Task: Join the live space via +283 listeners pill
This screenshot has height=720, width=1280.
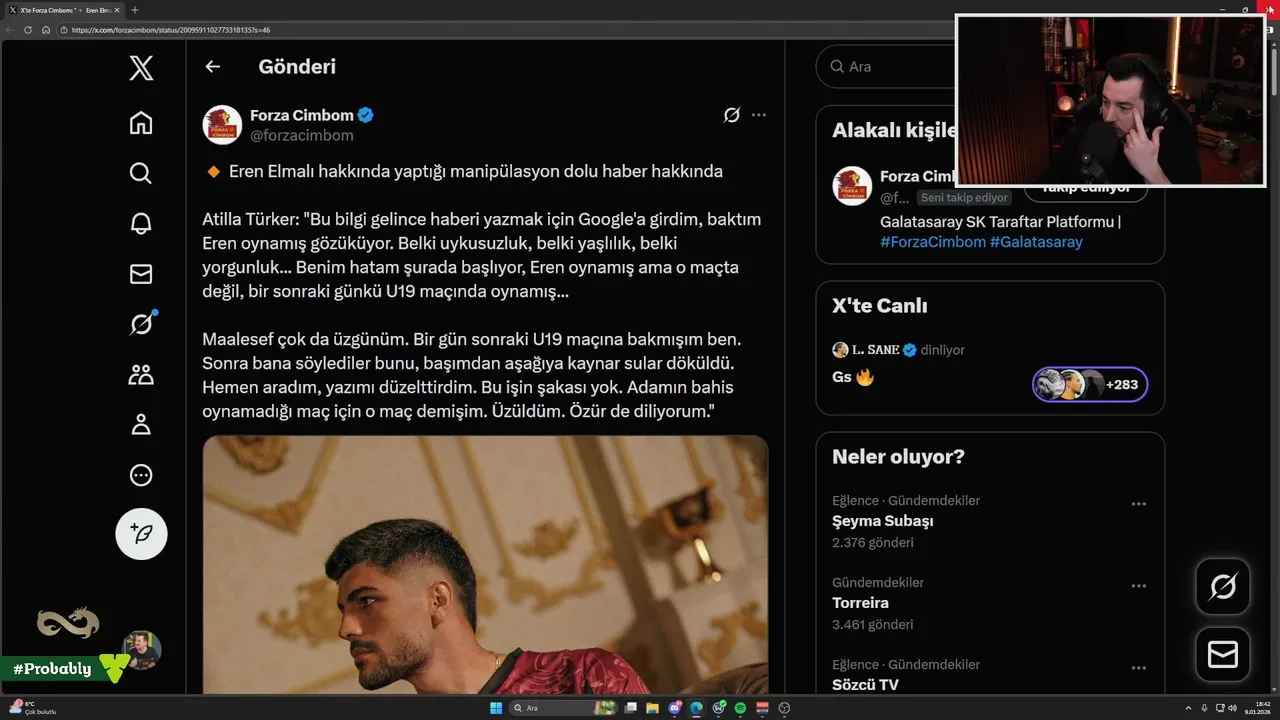Action: click(1090, 384)
